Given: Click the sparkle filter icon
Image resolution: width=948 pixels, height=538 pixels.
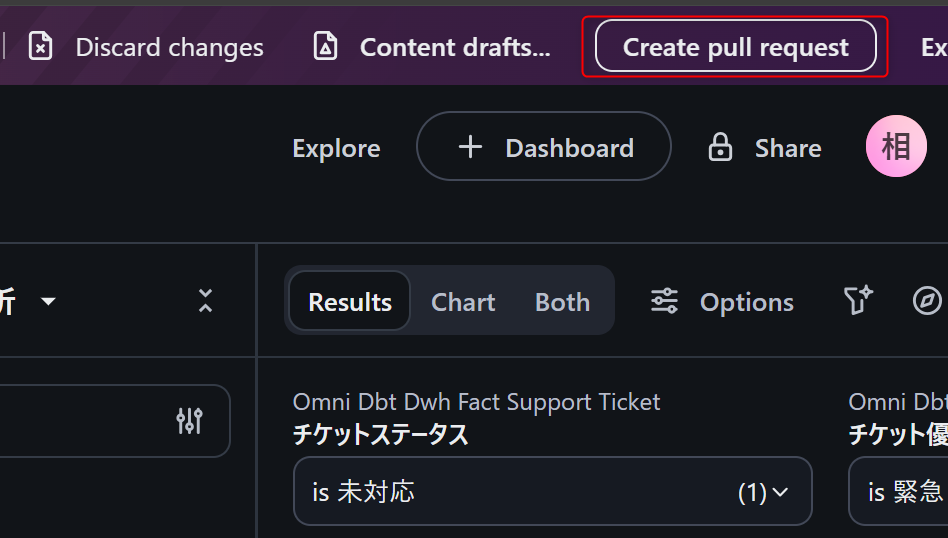Looking at the screenshot, I should click(x=858, y=301).
